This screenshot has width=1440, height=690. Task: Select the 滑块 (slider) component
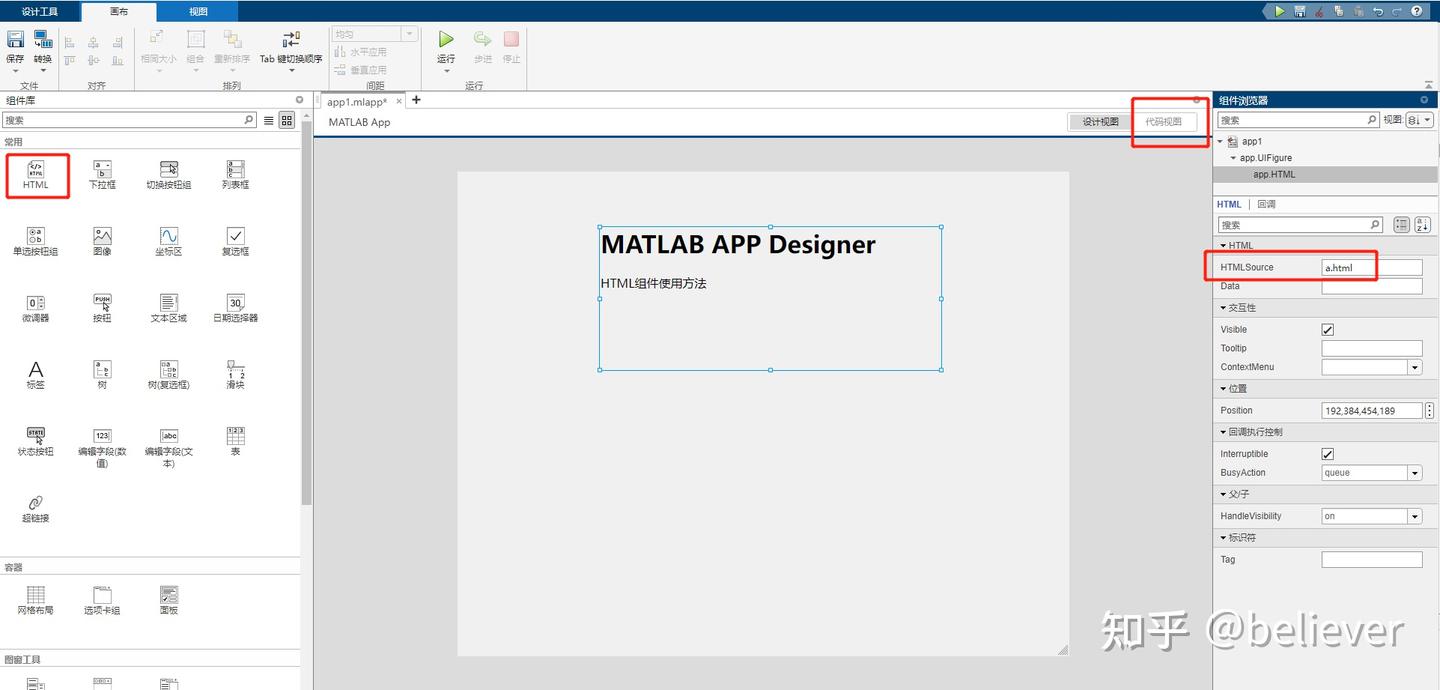(x=234, y=372)
